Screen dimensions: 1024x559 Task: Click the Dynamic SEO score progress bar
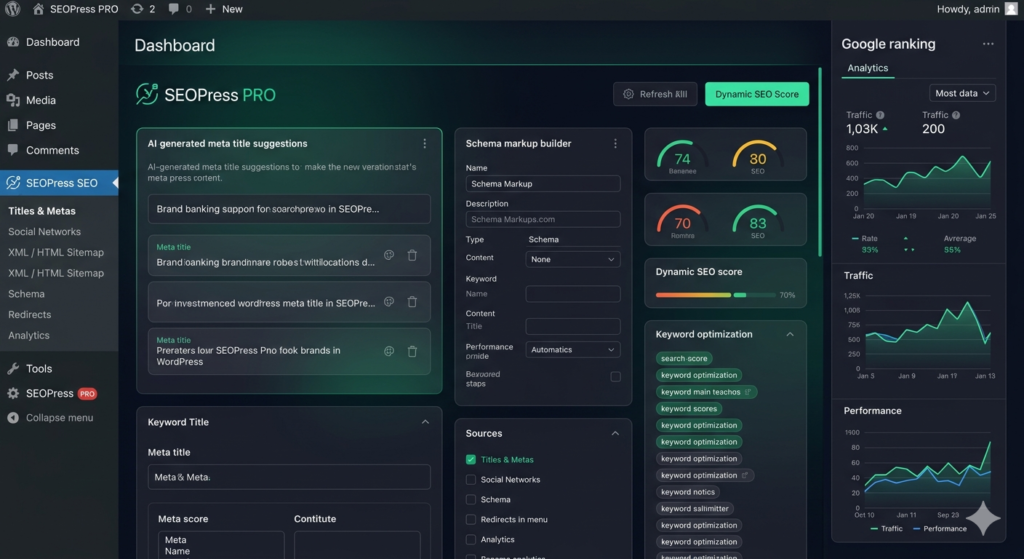click(716, 295)
